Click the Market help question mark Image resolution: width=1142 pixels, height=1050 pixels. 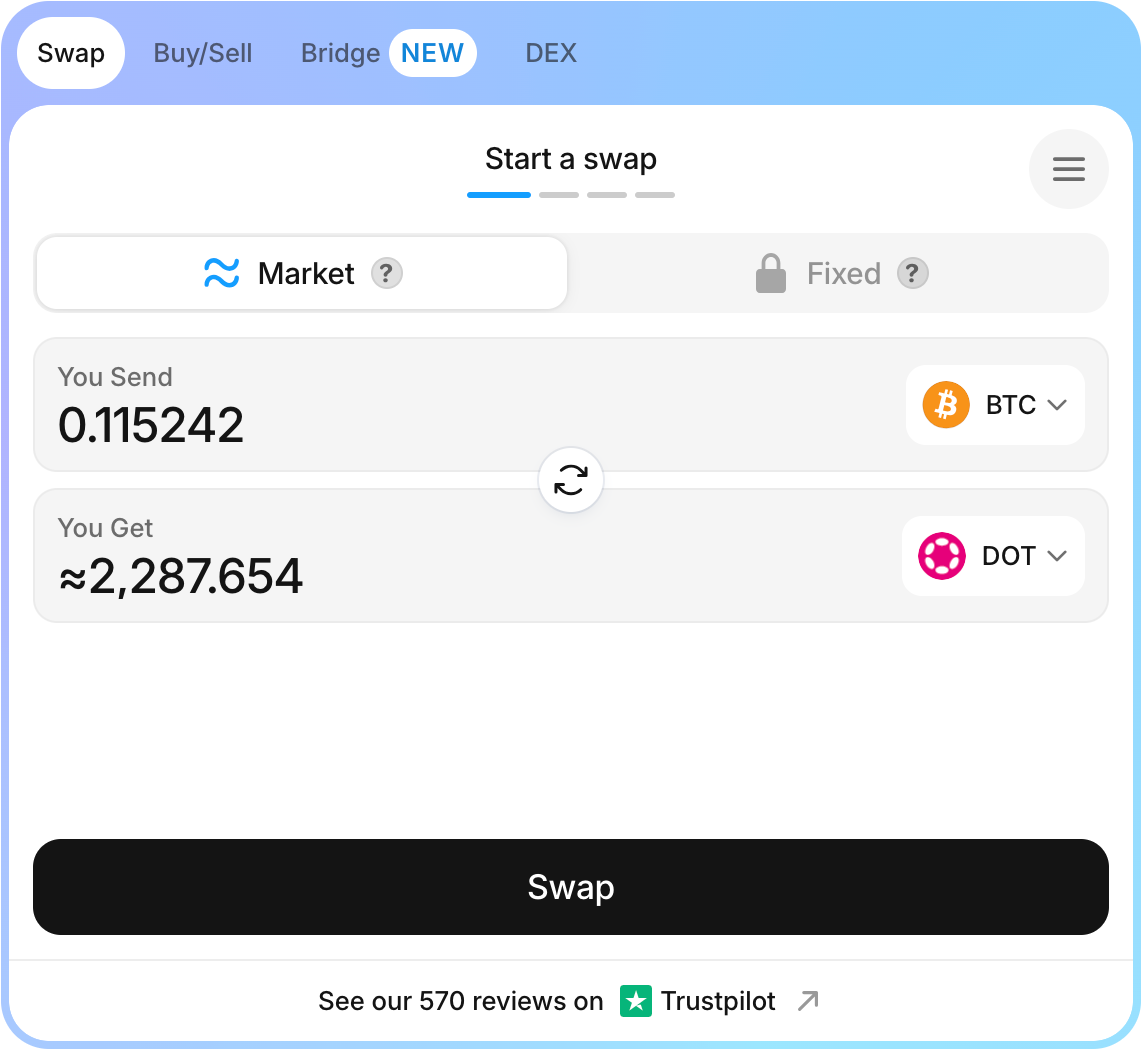(387, 274)
